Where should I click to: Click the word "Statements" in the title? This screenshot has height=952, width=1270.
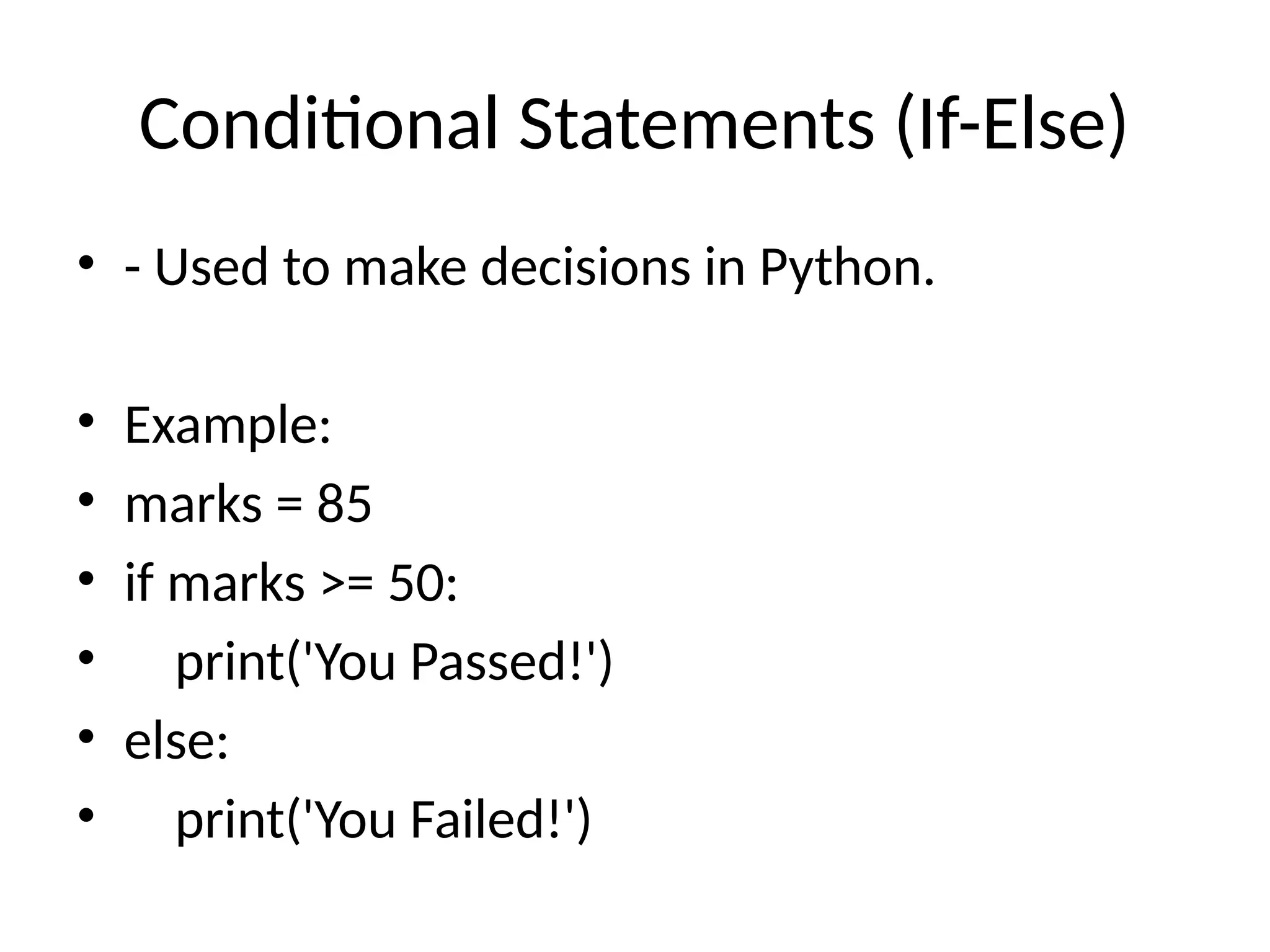point(696,124)
